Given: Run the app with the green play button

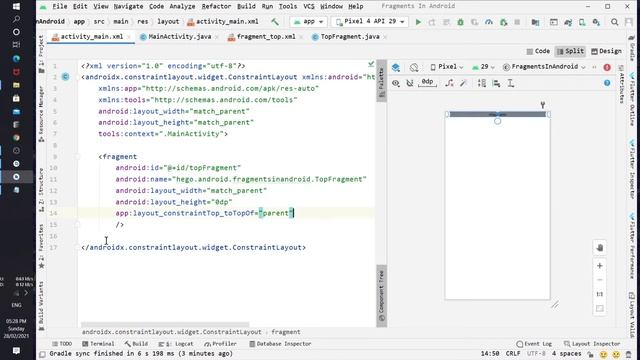Looking at the screenshot, I should (418, 22).
